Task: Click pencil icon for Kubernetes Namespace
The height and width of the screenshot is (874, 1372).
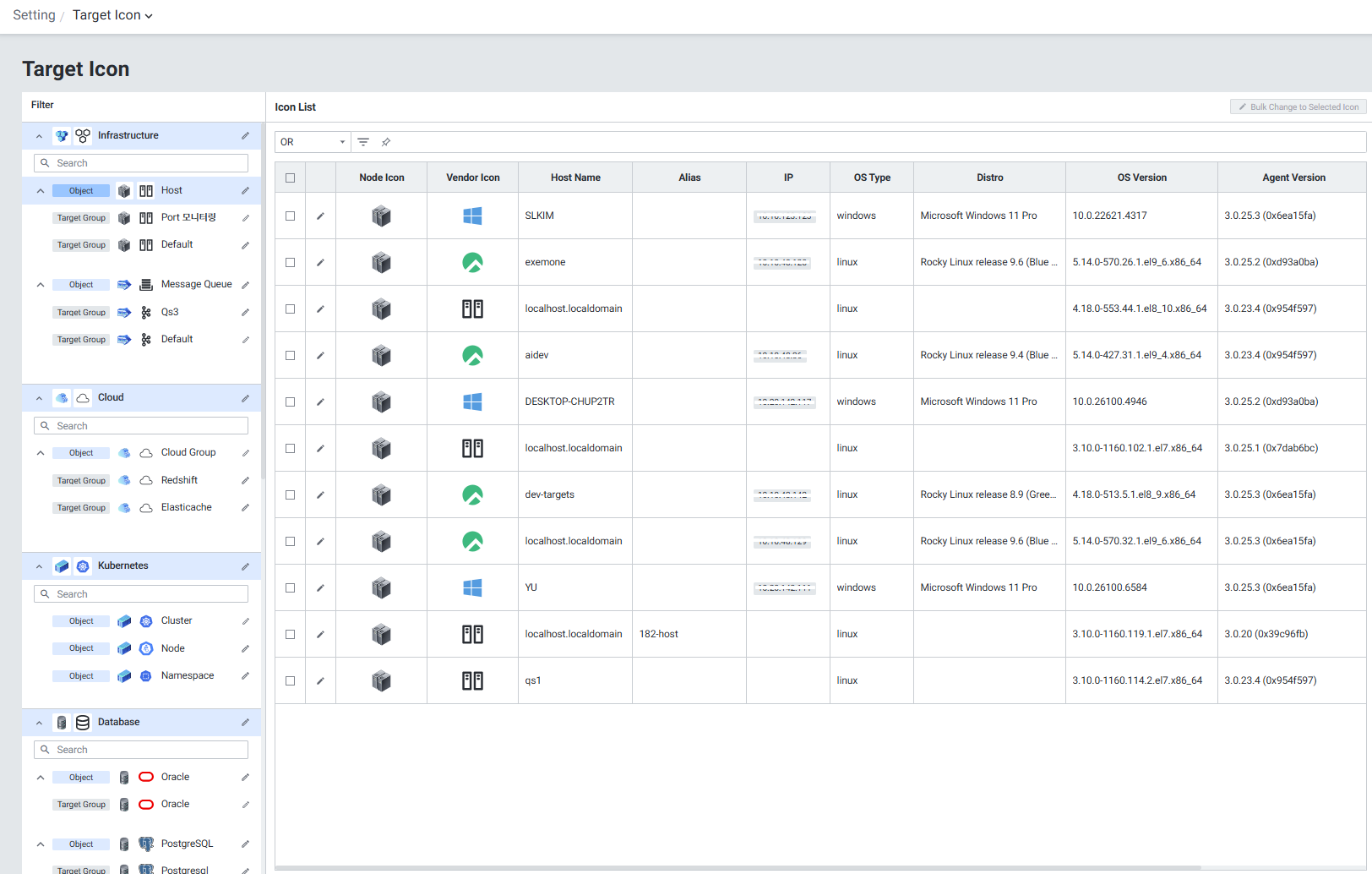Action: 245,676
